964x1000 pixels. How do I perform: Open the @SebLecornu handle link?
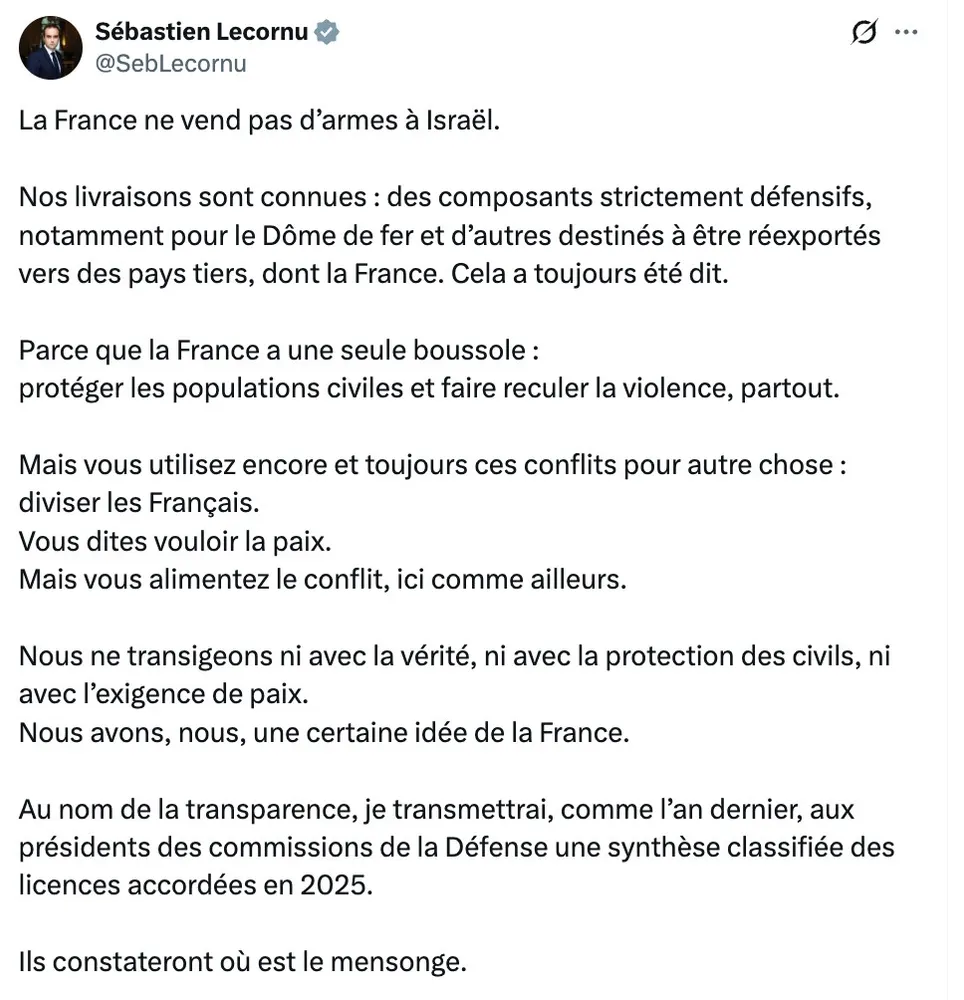coord(170,63)
